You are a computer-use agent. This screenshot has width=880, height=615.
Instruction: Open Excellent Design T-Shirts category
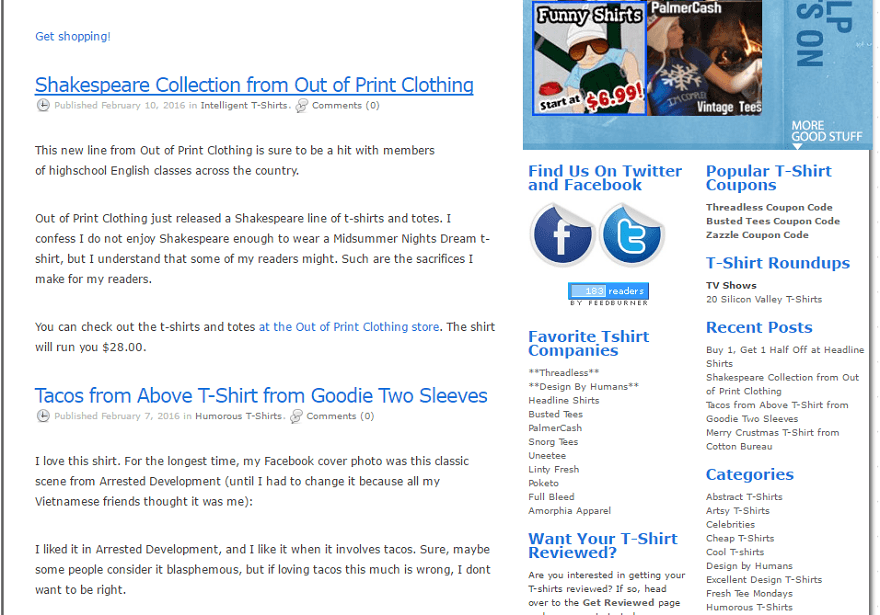point(764,580)
